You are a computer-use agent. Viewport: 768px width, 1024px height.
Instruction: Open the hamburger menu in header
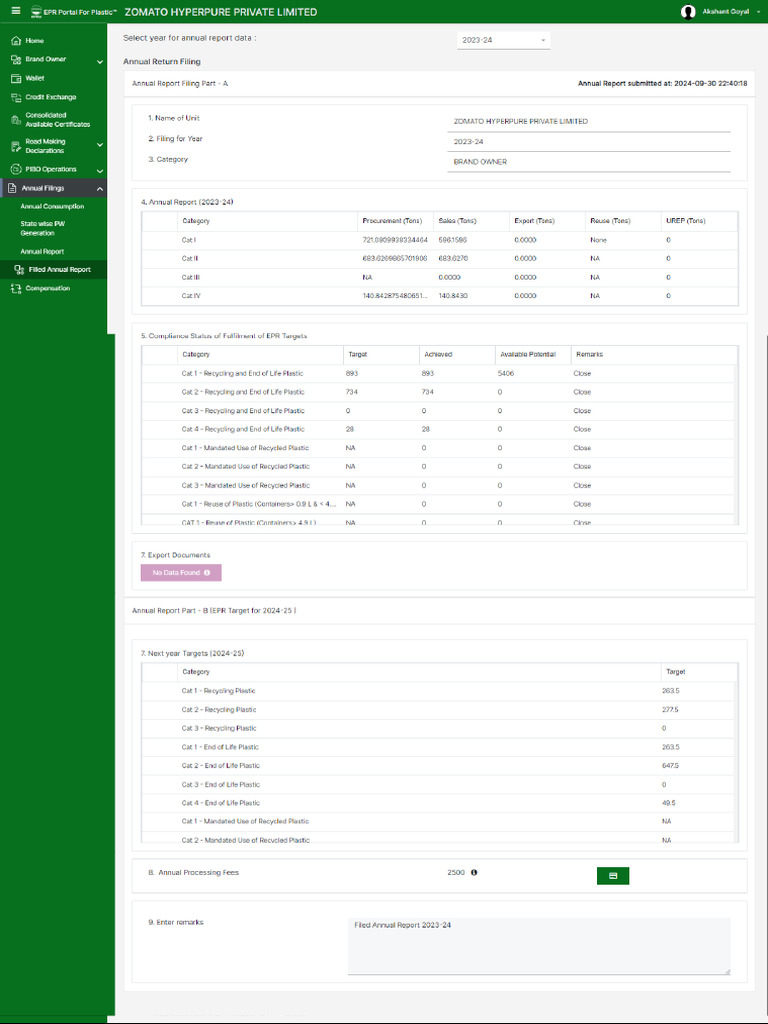coord(15,11)
